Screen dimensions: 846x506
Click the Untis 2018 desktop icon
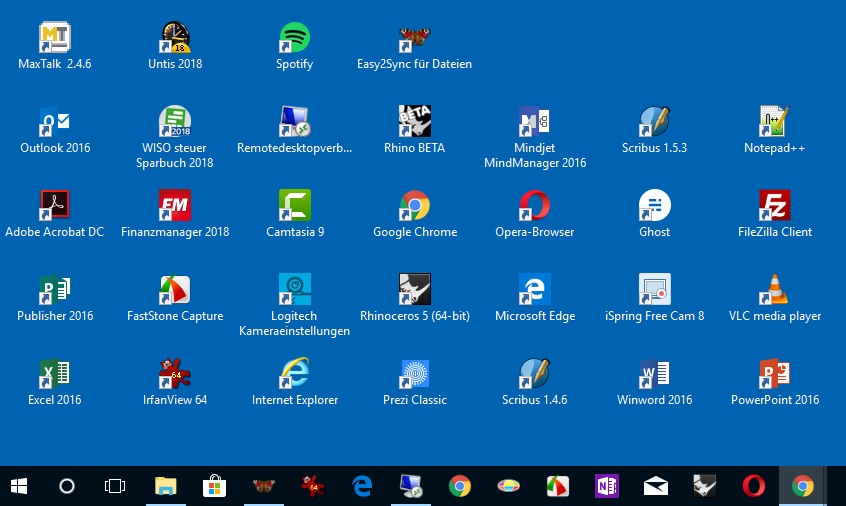pos(174,39)
